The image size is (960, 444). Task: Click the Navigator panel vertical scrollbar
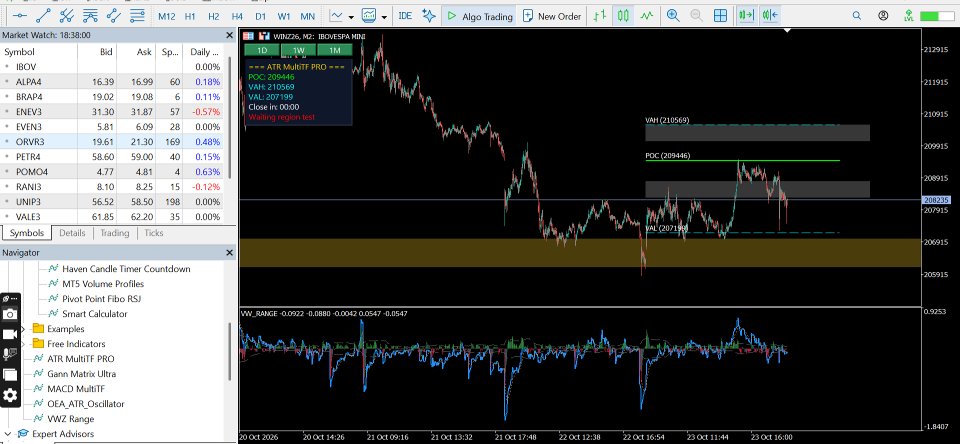point(230,352)
